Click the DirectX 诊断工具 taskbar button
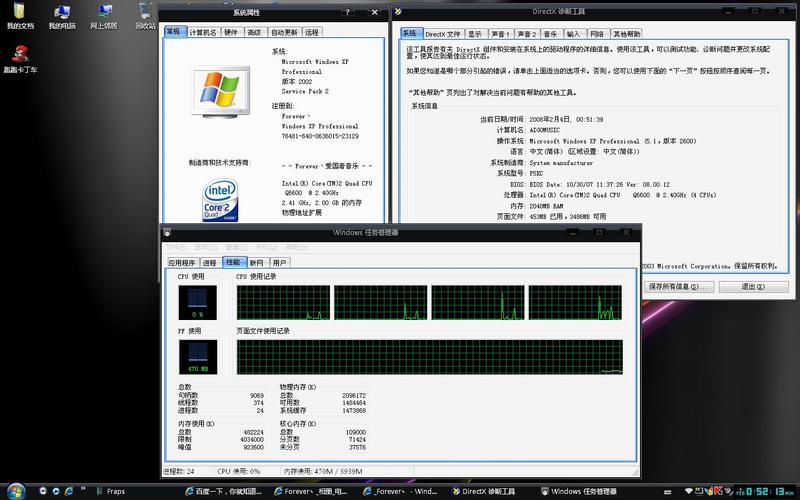 coord(490,492)
